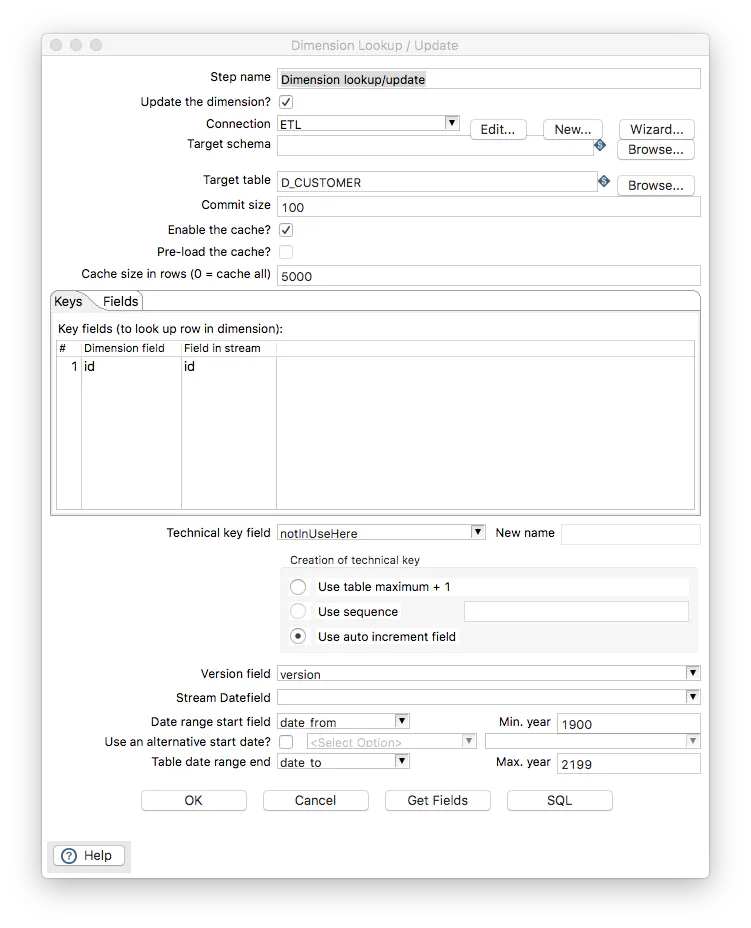751x928 pixels.
Task: Click the Min. year field
Action: coord(629,724)
